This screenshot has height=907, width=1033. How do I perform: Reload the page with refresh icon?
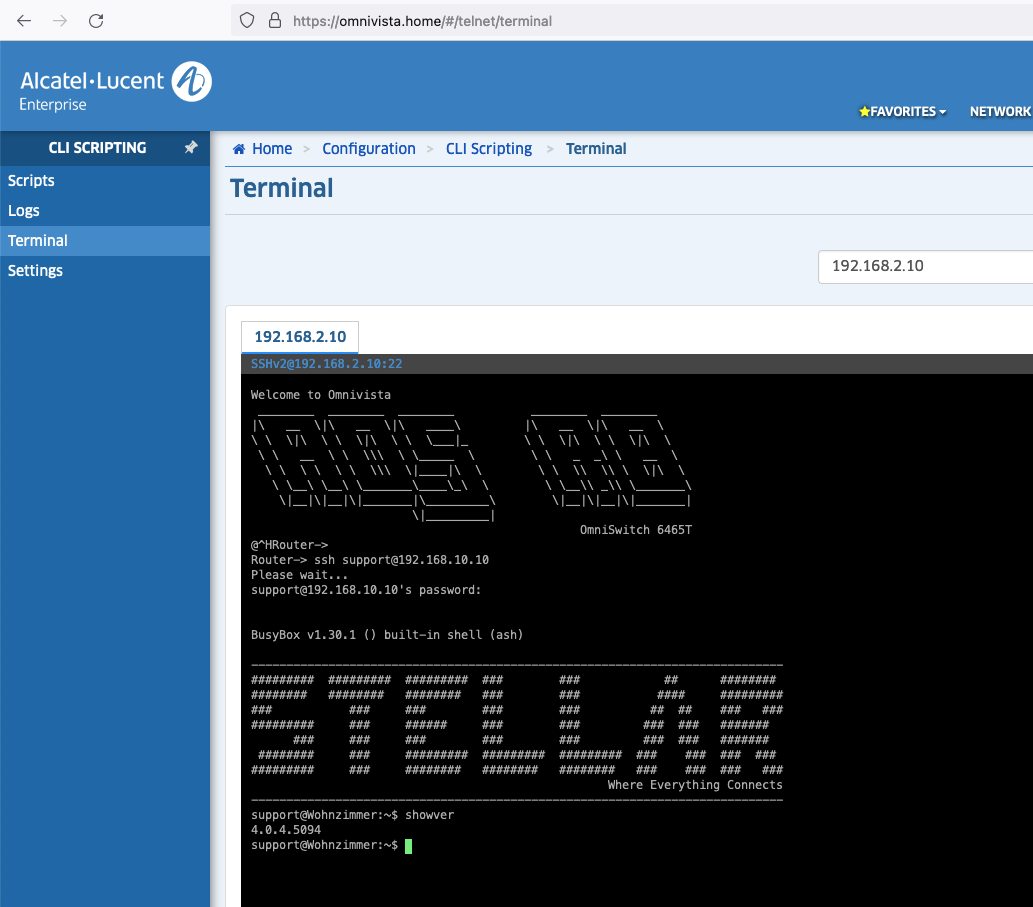[96, 20]
